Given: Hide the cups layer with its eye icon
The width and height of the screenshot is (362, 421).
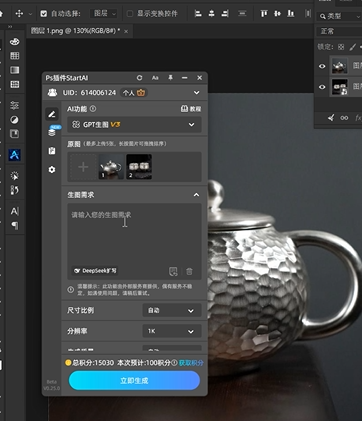Looking at the screenshot, I should [x=322, y=87].
